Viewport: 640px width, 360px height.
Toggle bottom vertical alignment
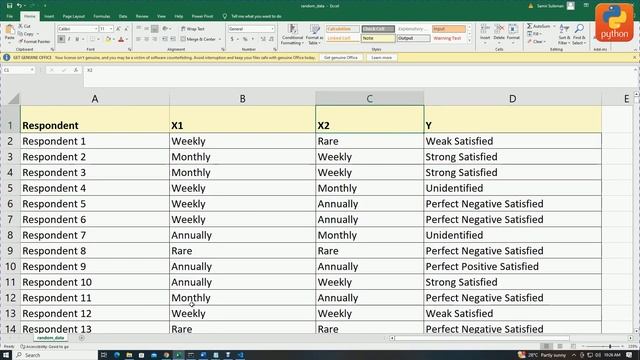(155, 29)
